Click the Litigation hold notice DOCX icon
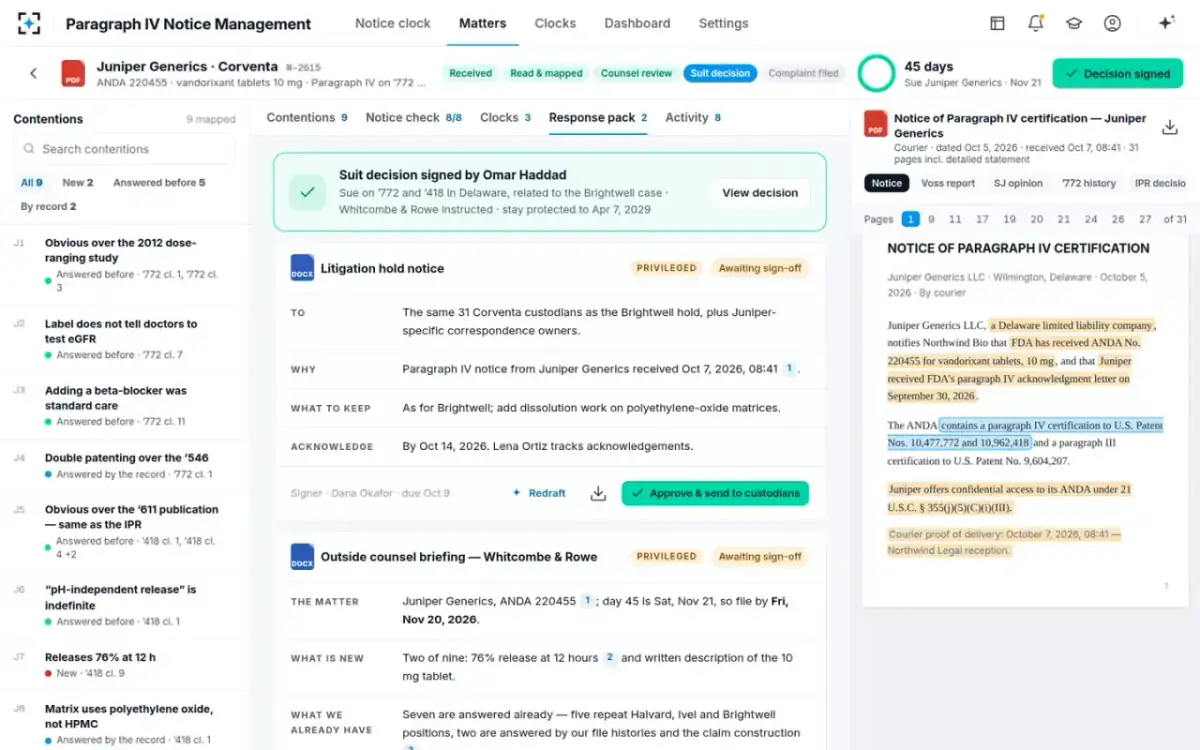This screenshot has width=1200, height=750. click(x=302, y=267)
